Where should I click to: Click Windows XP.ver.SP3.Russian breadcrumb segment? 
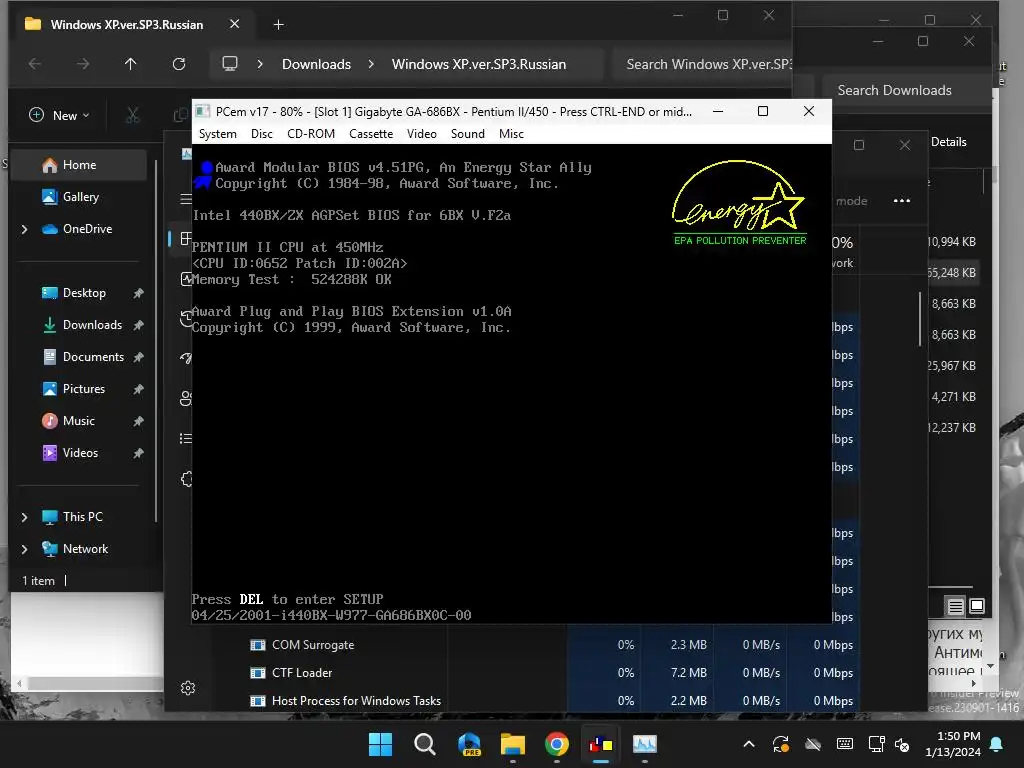click(479, 64)
